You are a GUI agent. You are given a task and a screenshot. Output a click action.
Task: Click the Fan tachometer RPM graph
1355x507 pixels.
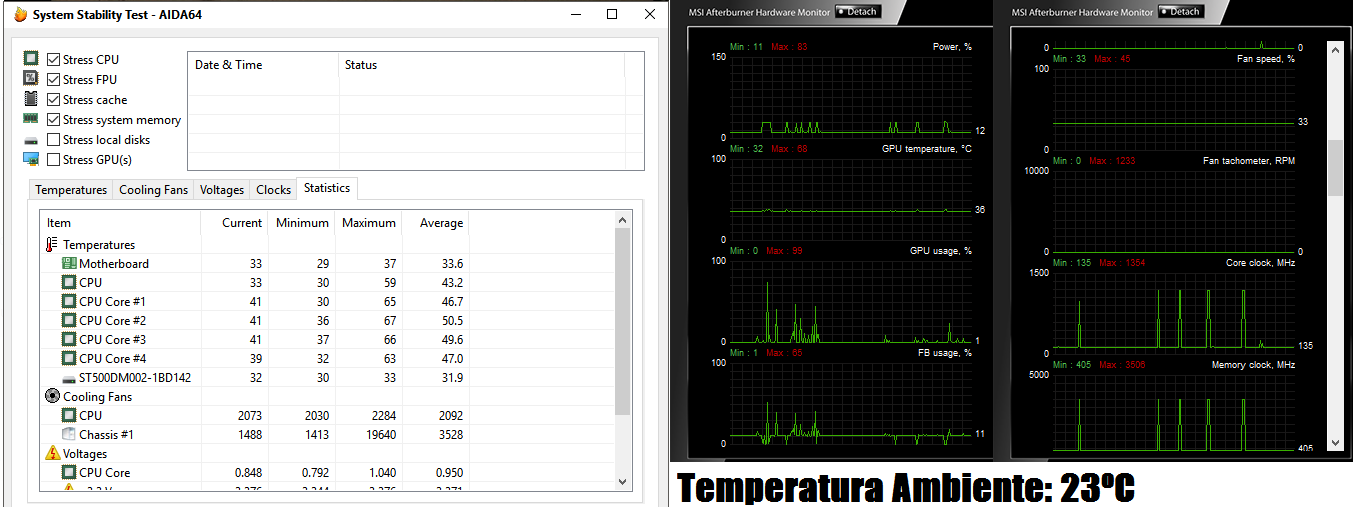[x=1175, y=211]
